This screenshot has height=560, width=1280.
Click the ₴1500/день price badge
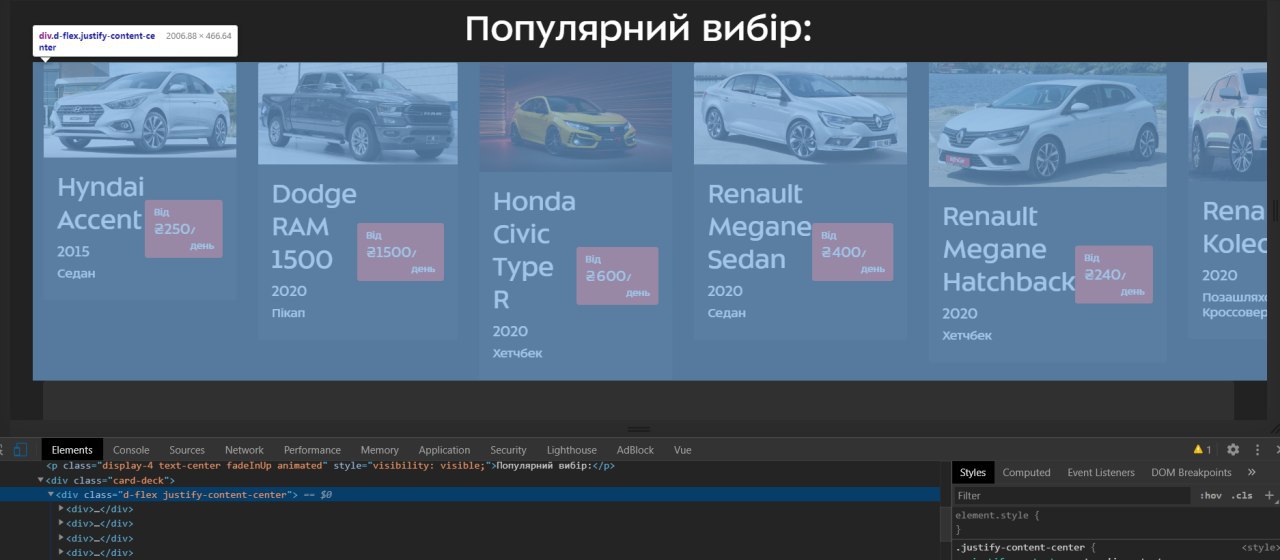tap(400, 252)
